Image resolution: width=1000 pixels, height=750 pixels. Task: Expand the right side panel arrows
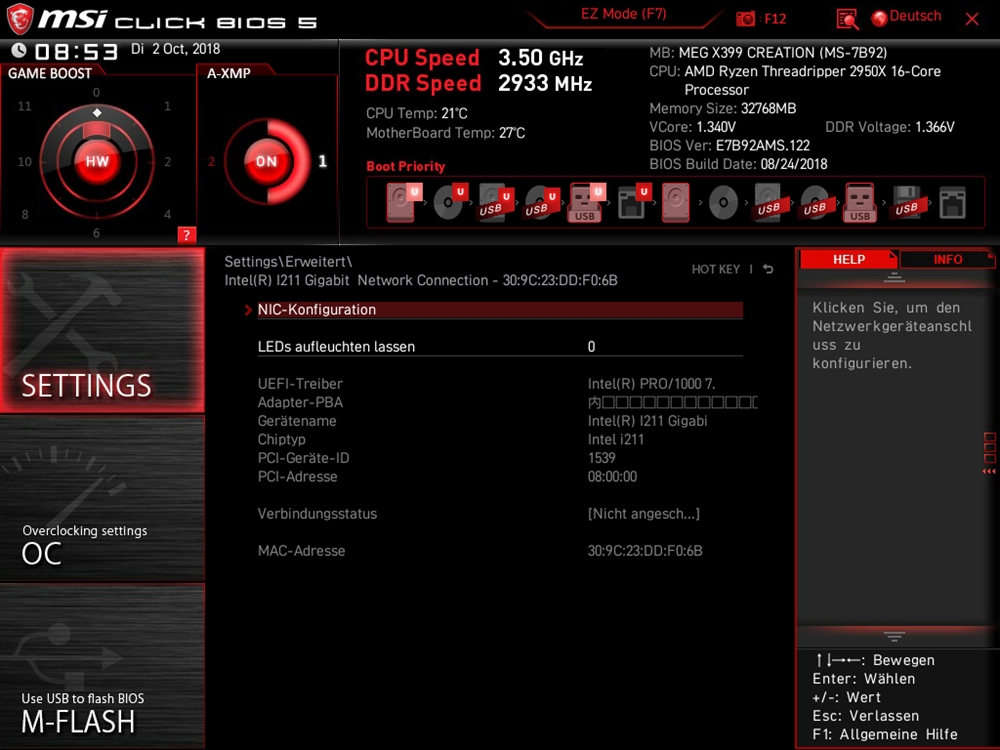click(x=989, y=453)
